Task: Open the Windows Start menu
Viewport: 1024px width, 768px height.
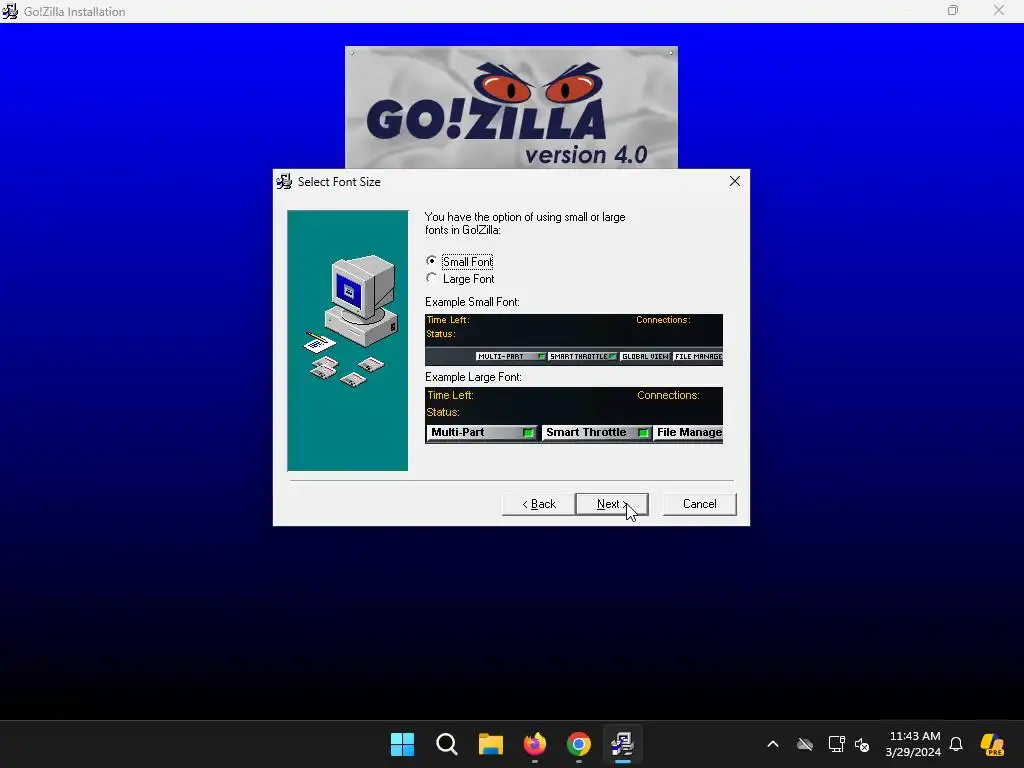Action: [x=402, y=744]
